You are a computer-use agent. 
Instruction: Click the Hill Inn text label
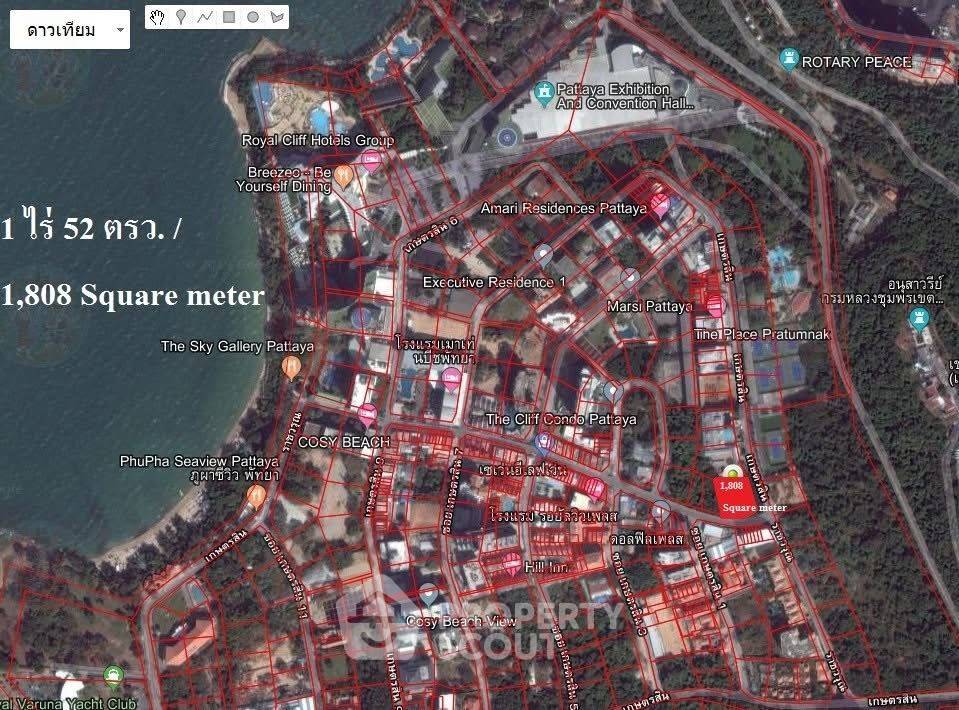click(x=546, y=568)
